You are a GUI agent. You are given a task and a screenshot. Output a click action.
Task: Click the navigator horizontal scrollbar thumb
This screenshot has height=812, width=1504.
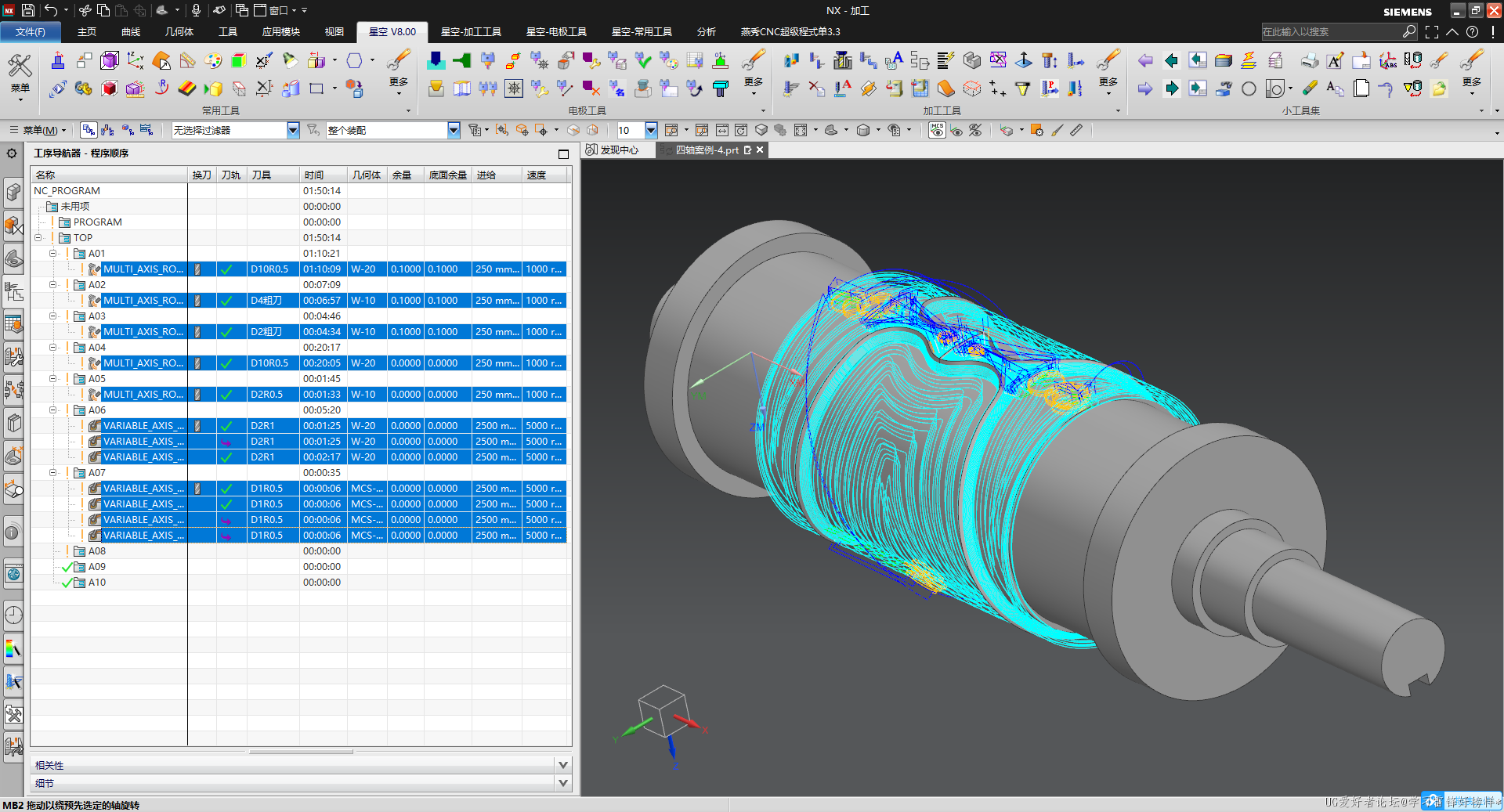301,752
